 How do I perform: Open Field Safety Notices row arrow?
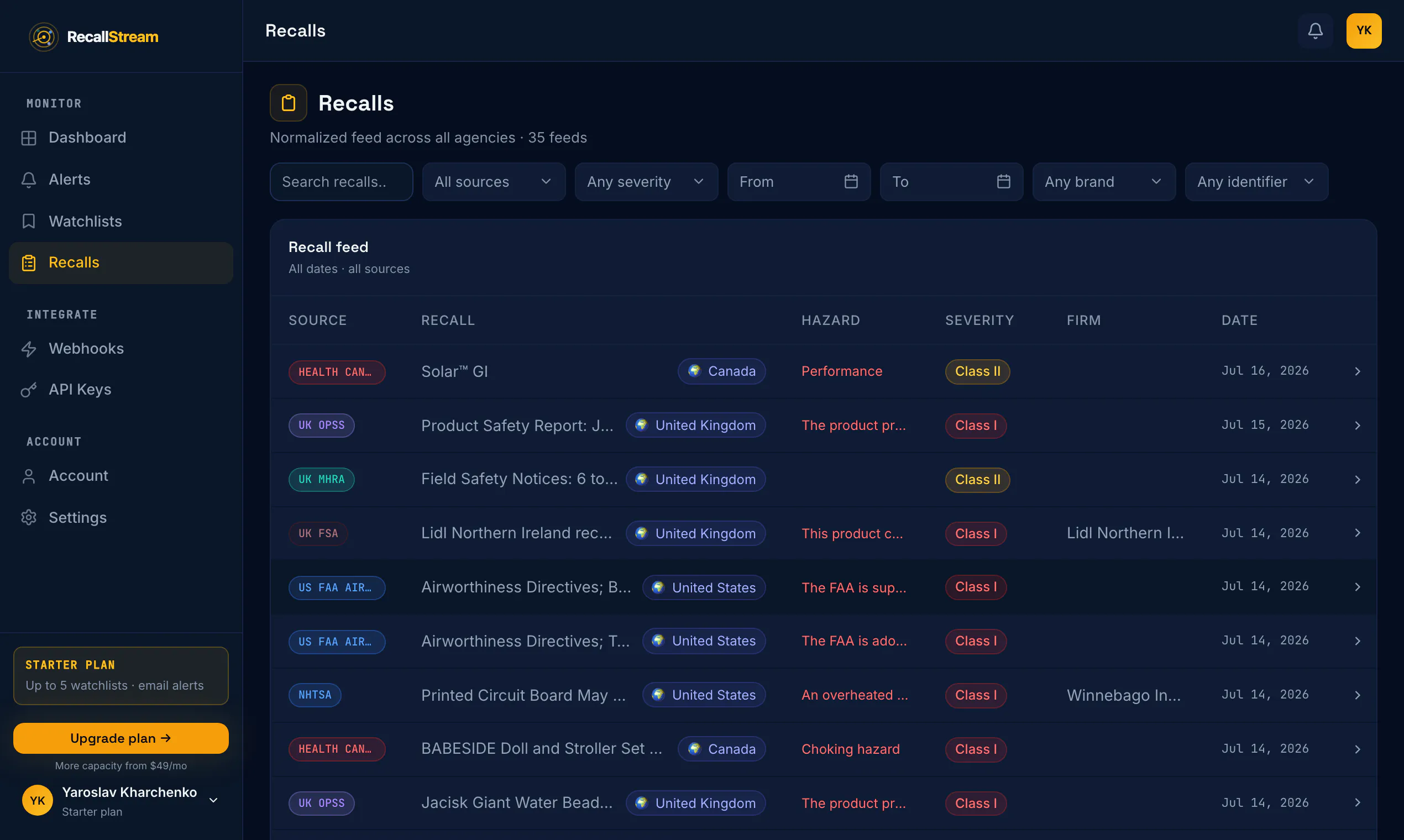[1357, 480]
